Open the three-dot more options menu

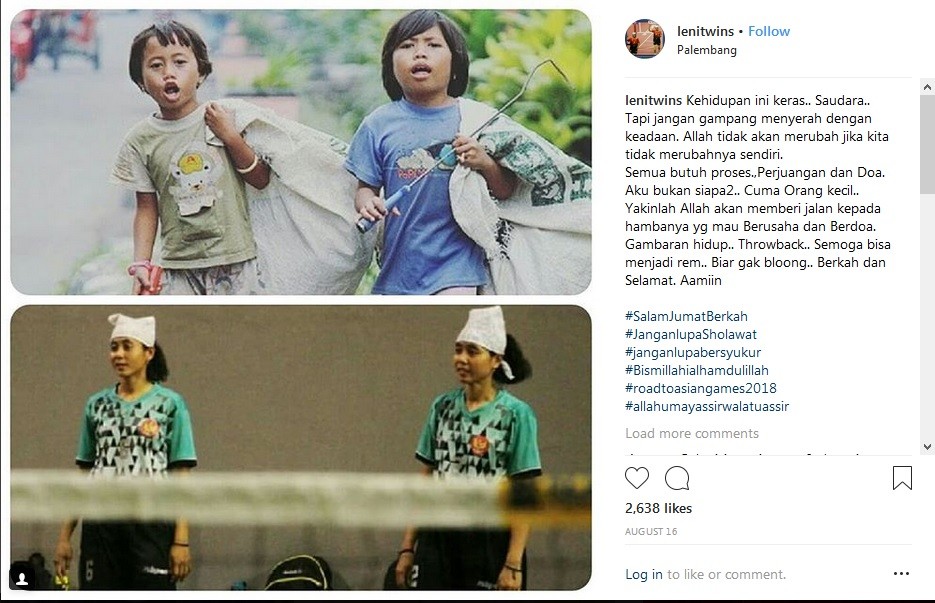(x=901, y=574)
